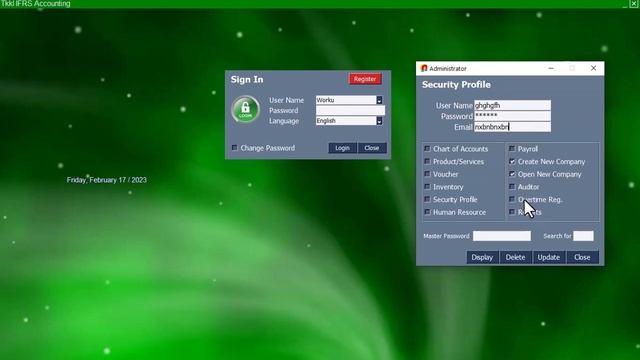Close the Administrator window with X
This screenshot has width=640, height=360.
click(x=593, y=68)
